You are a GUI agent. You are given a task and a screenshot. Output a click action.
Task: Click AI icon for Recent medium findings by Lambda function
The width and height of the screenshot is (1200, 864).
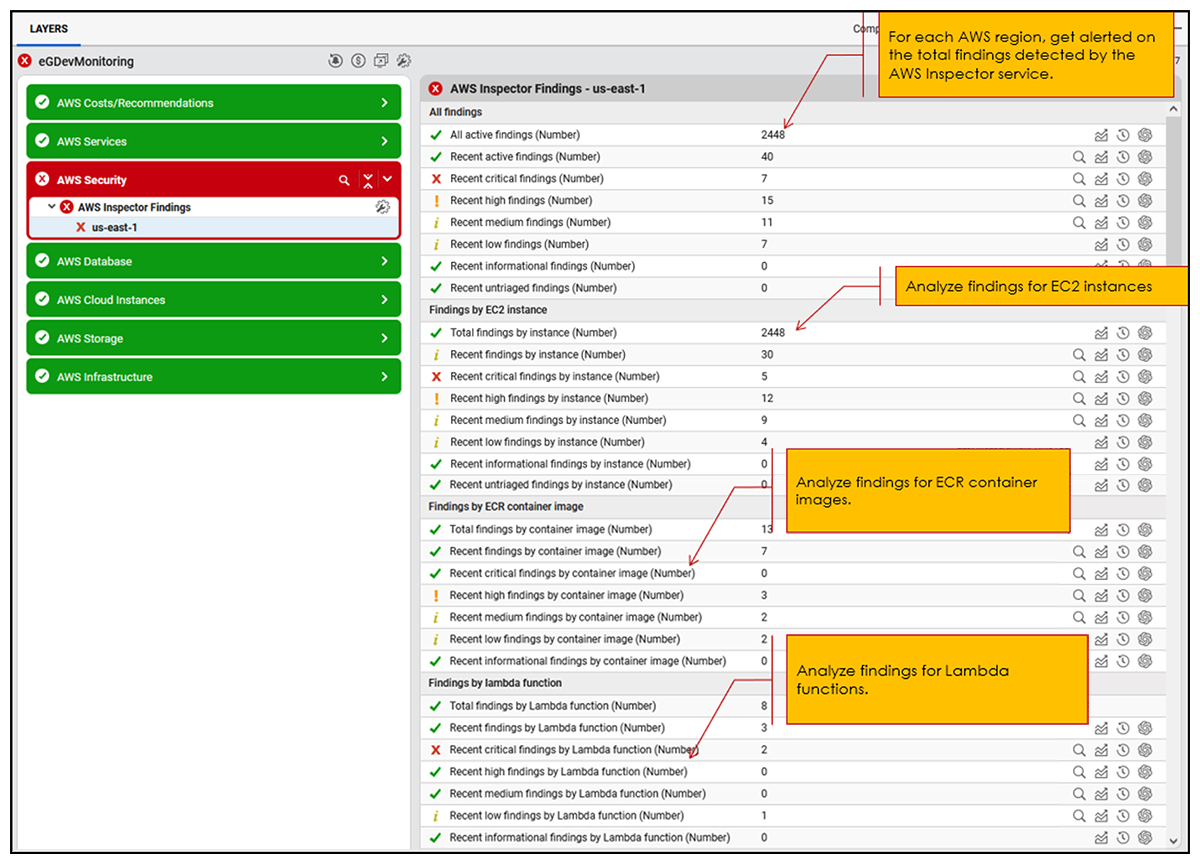[x=1146, y=794]
